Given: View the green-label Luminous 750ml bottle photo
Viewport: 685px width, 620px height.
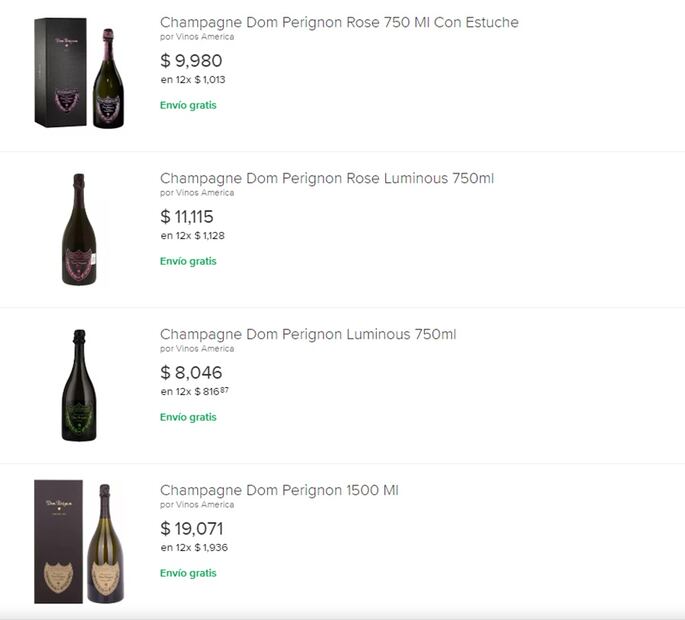Looking at the screenshot, I should coord(79,385).
